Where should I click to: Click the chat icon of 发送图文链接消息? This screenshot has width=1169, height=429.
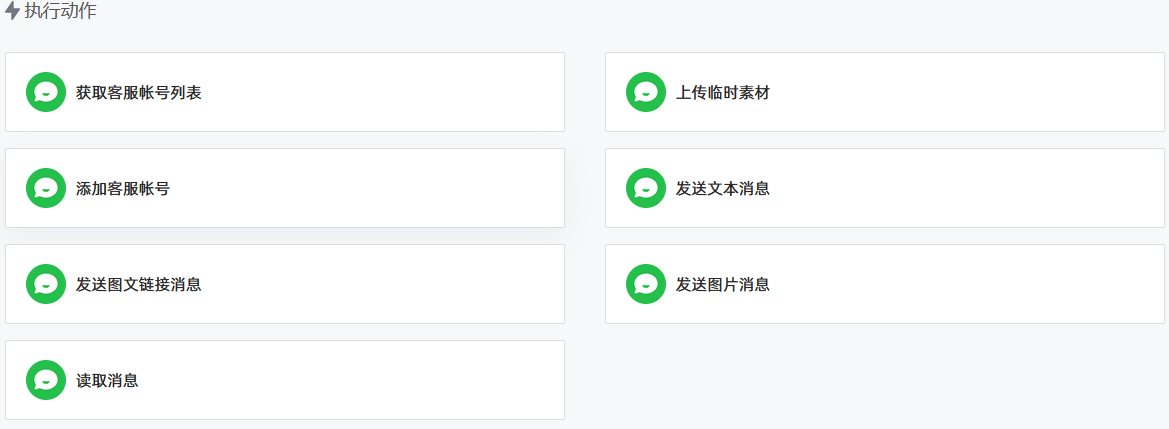point(46,284)
